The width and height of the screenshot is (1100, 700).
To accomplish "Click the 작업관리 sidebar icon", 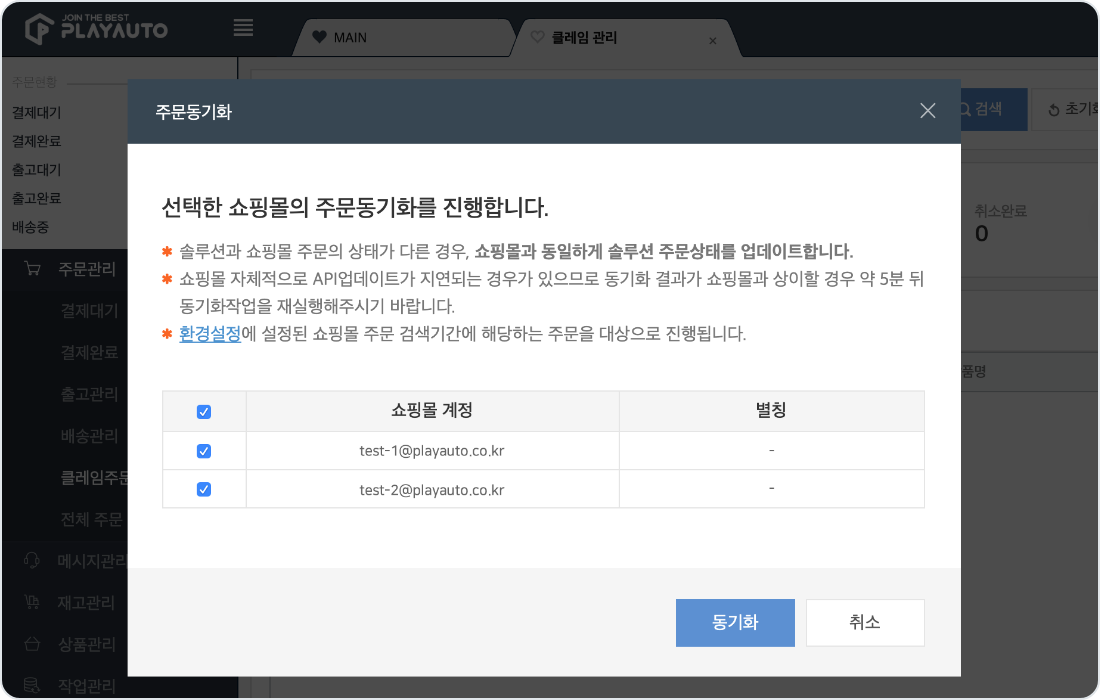I will pos(32,685).
